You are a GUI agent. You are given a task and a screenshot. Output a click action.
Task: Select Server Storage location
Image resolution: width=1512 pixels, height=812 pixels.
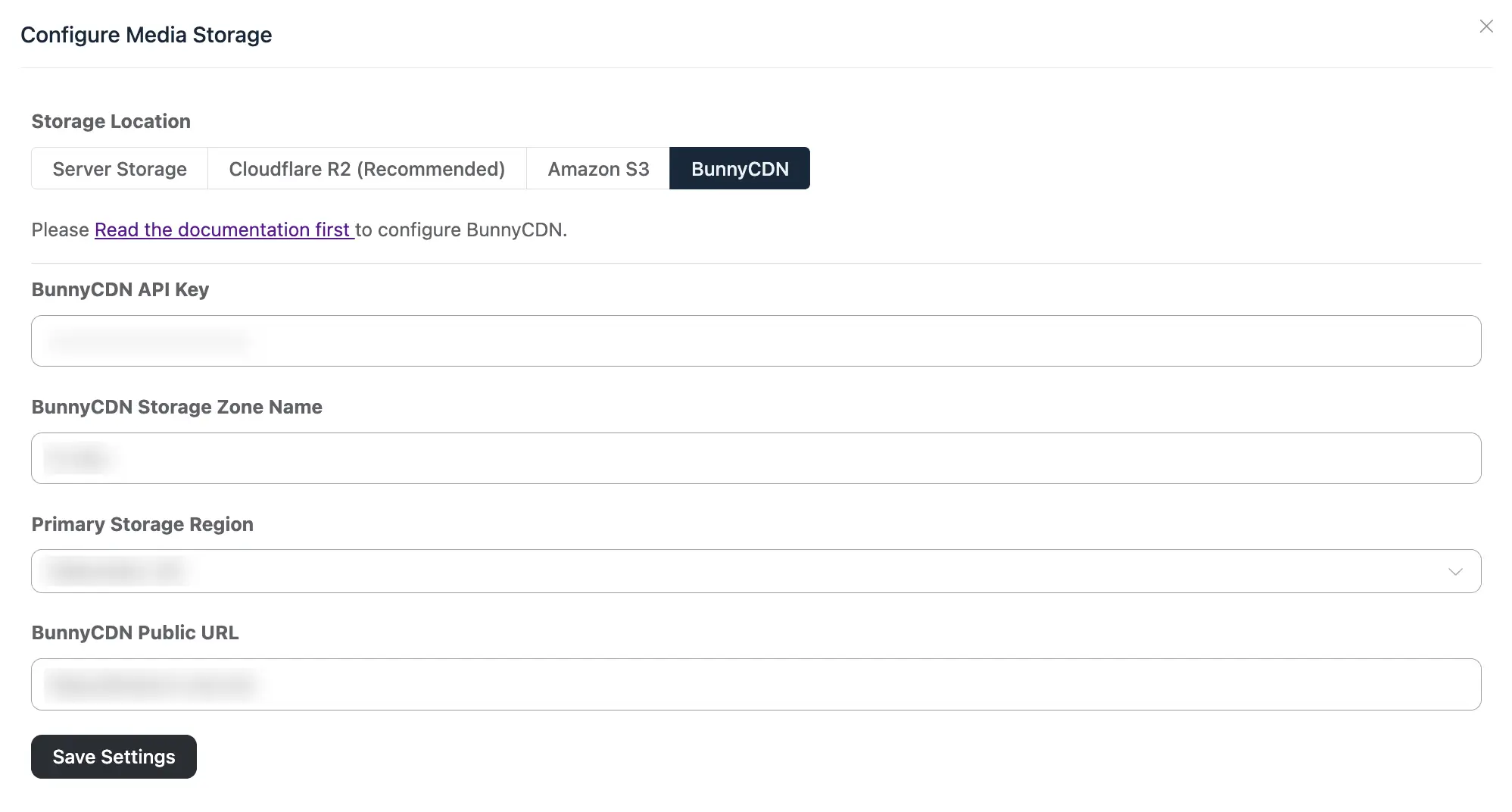tap(120, 168)
